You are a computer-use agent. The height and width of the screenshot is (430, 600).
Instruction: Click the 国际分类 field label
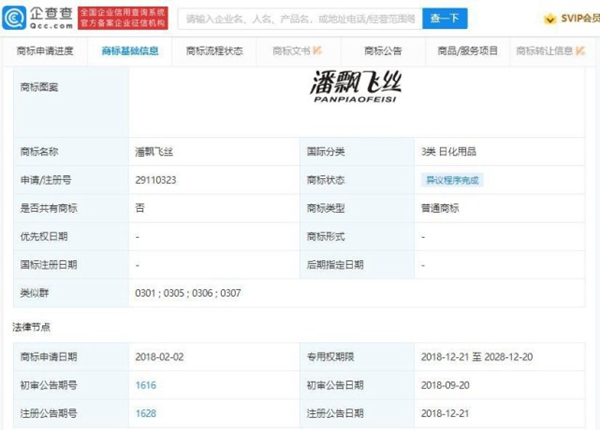tap(326, 152)
